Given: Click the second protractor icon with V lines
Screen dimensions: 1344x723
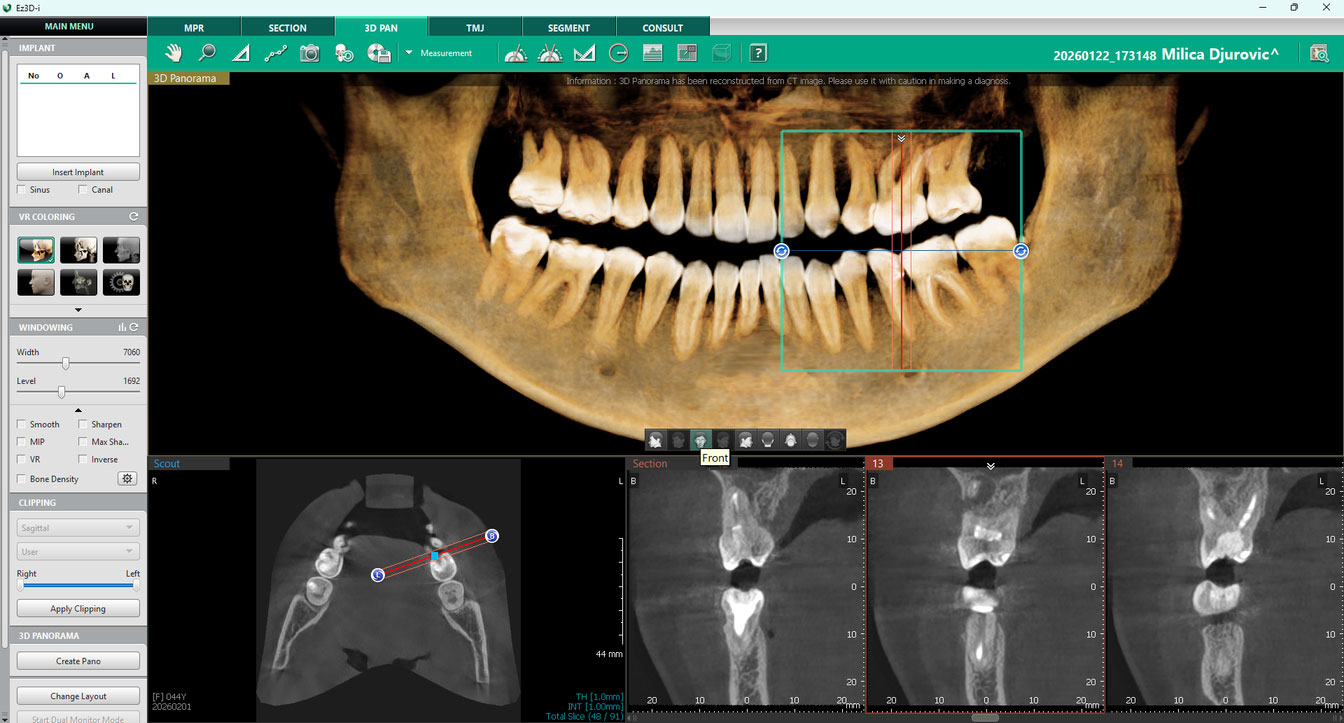Looking at the screenshot, I should coord(550,53).
